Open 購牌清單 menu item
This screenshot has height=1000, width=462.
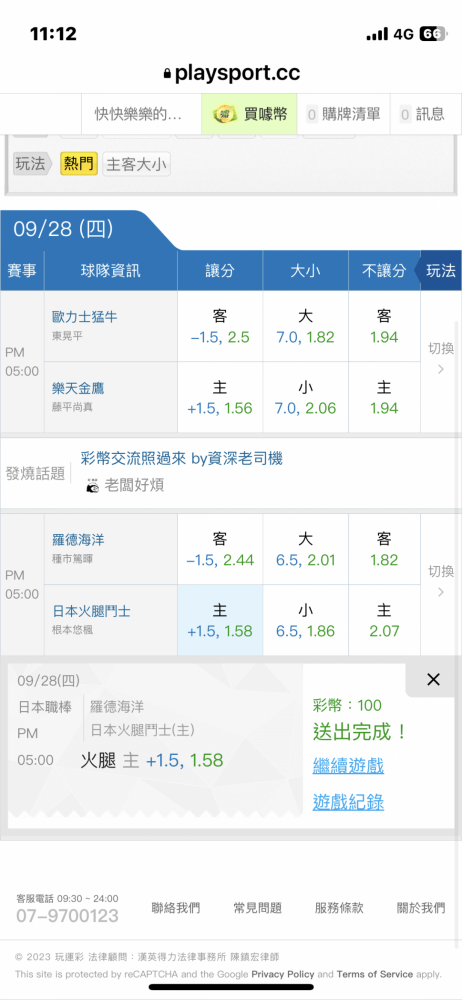pyautogui.click(x=344, y=114)
